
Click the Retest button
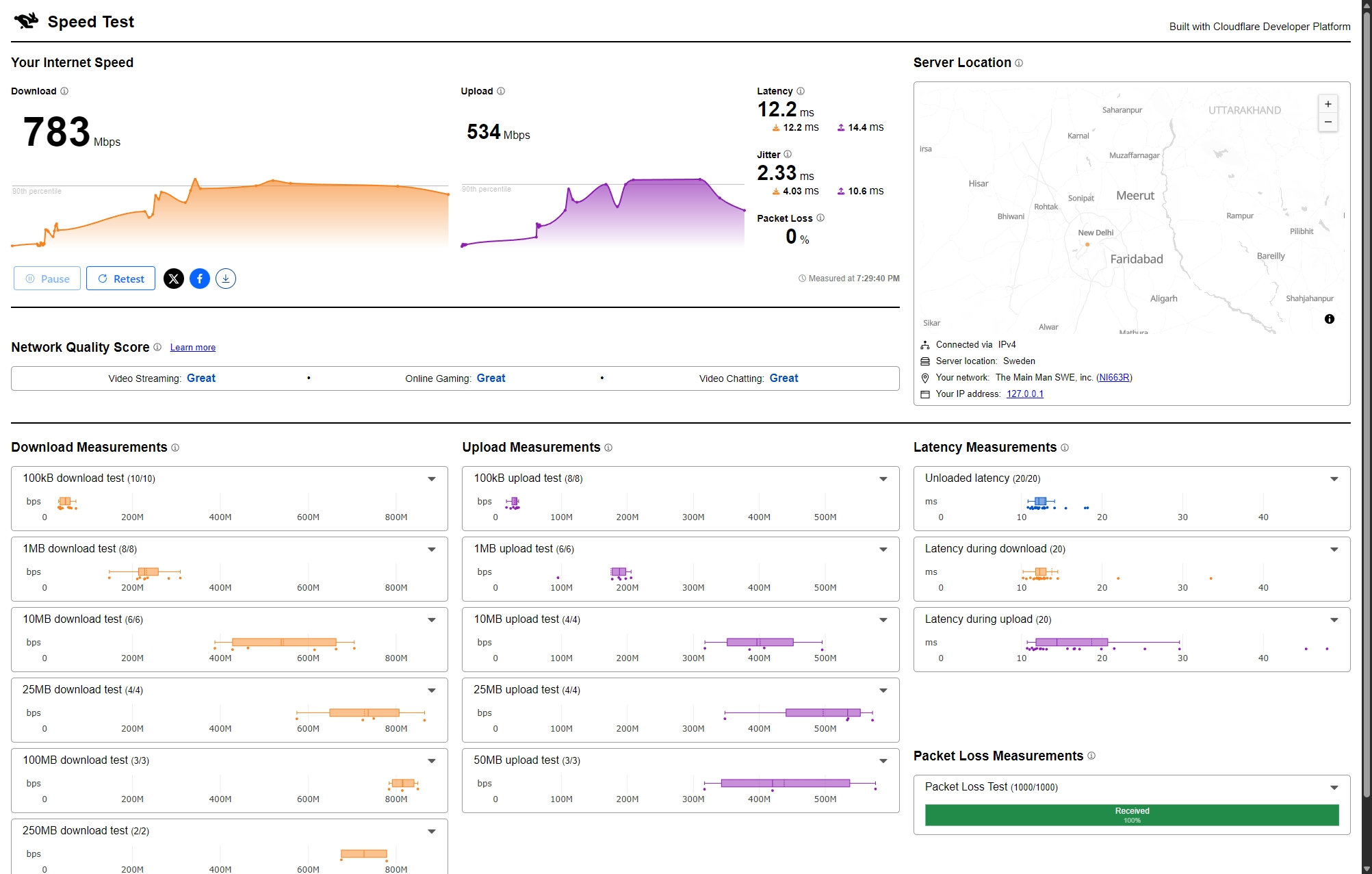point(120,279)
